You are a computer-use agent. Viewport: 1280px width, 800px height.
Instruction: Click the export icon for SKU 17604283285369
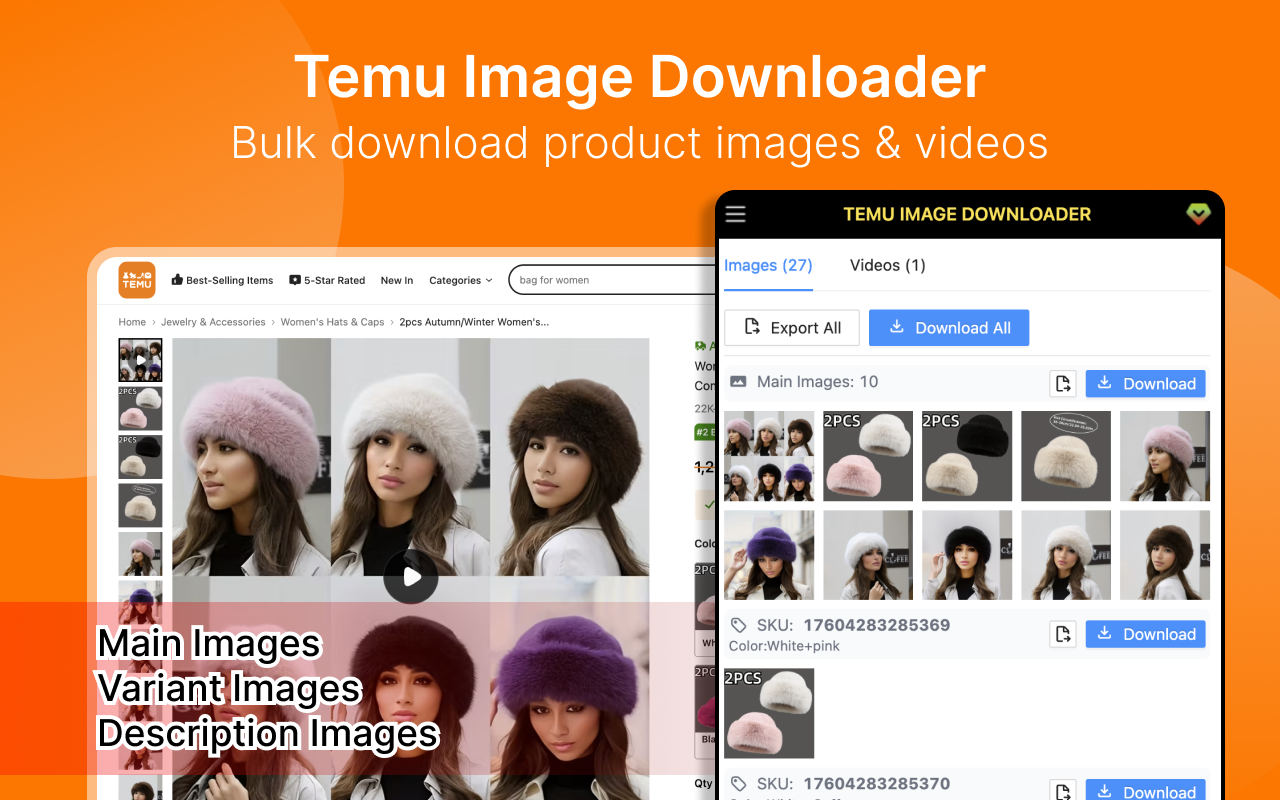1063,634
